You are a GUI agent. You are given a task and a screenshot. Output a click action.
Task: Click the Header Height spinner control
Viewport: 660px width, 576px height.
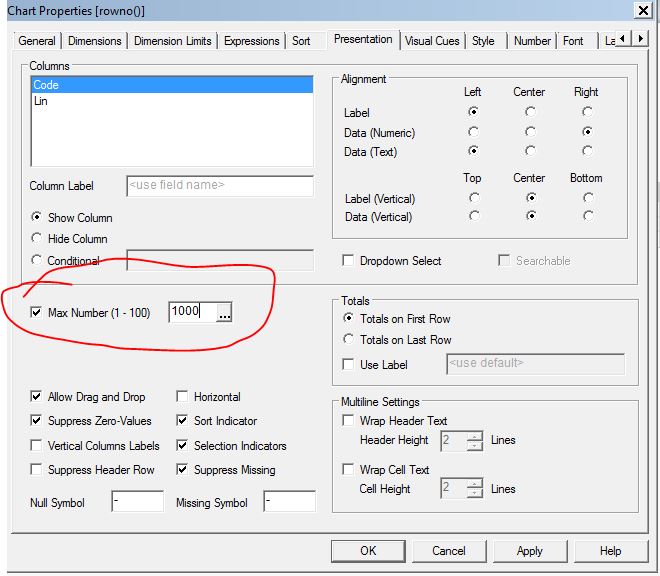click(x=475, y=440)
